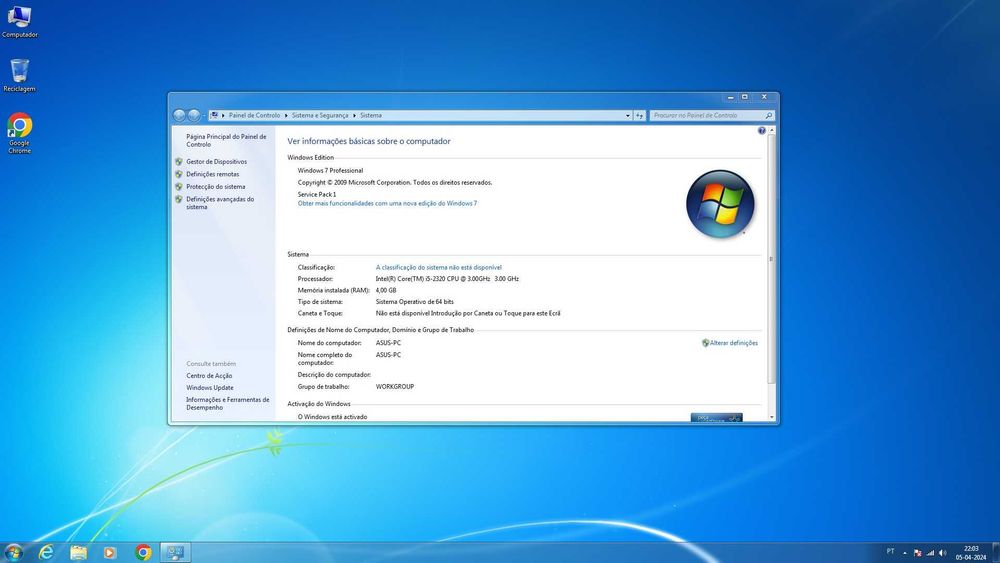Expand arrow after Painel de Controlo breadcrumb

pyautogui.click(x=286, y=115)
